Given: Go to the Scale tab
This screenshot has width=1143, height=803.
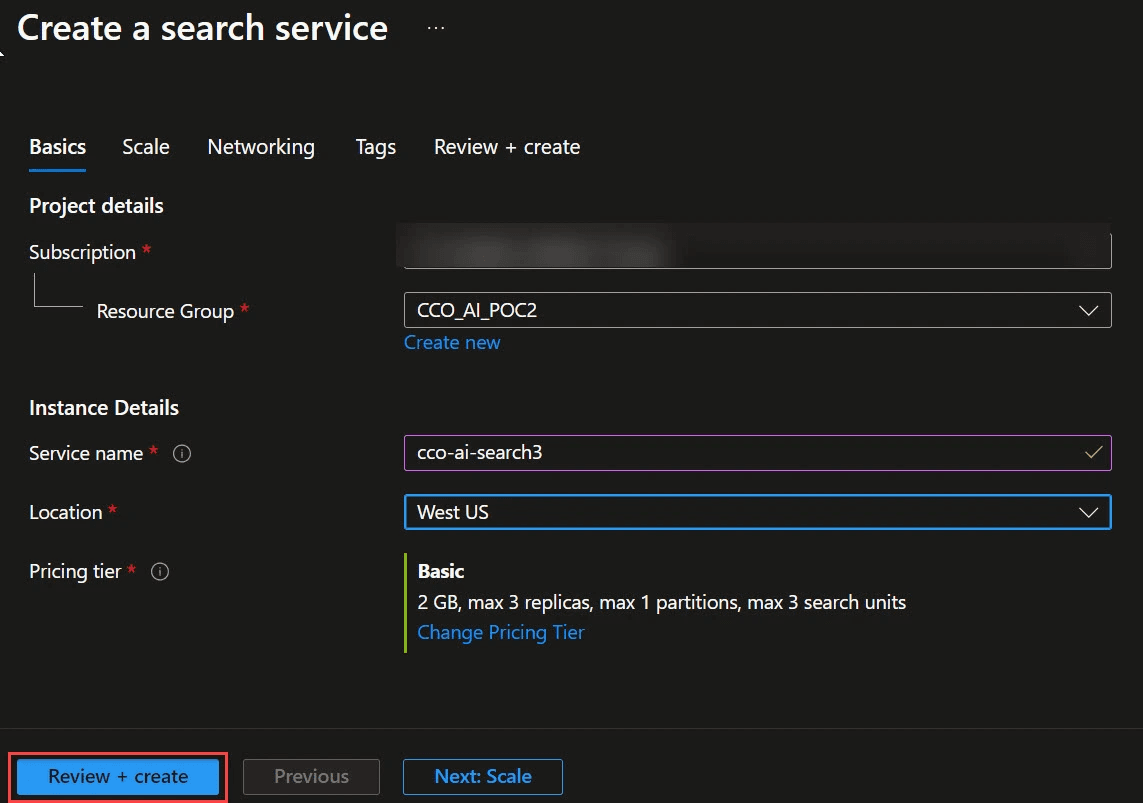Looking at the screenshot, I should click(x=146, y=147).
